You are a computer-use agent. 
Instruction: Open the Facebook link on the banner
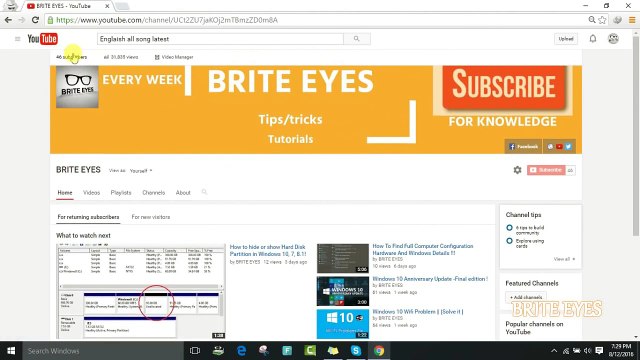point(523,147)
